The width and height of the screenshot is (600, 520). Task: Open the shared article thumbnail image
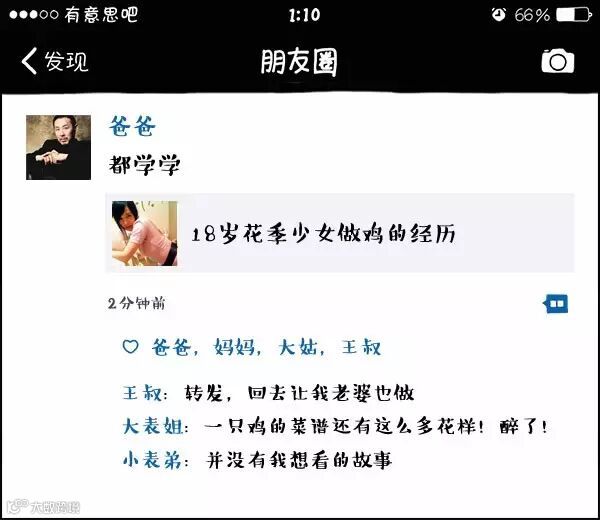[x=145, y=233]
